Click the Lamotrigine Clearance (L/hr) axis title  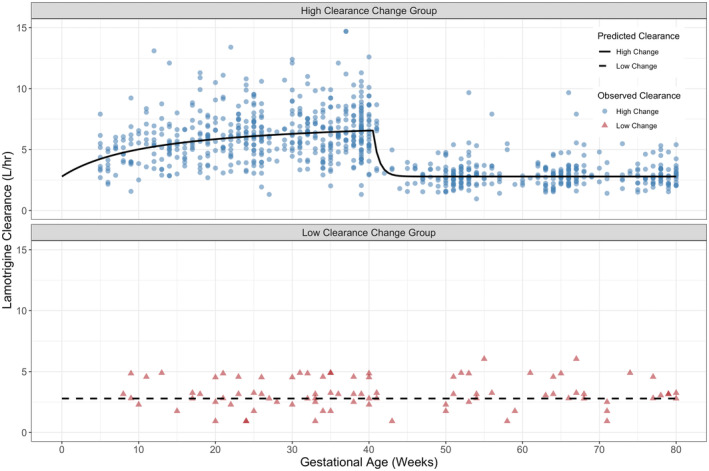[11, 225]
